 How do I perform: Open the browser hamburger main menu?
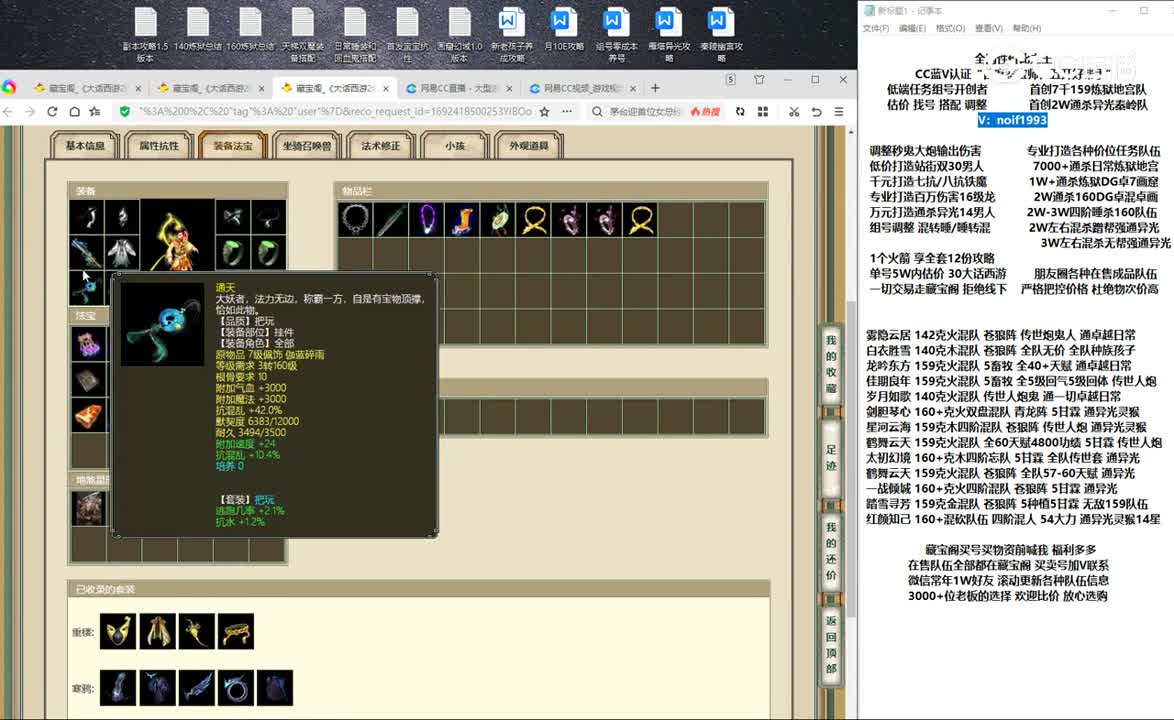click(x=839, y=112)
